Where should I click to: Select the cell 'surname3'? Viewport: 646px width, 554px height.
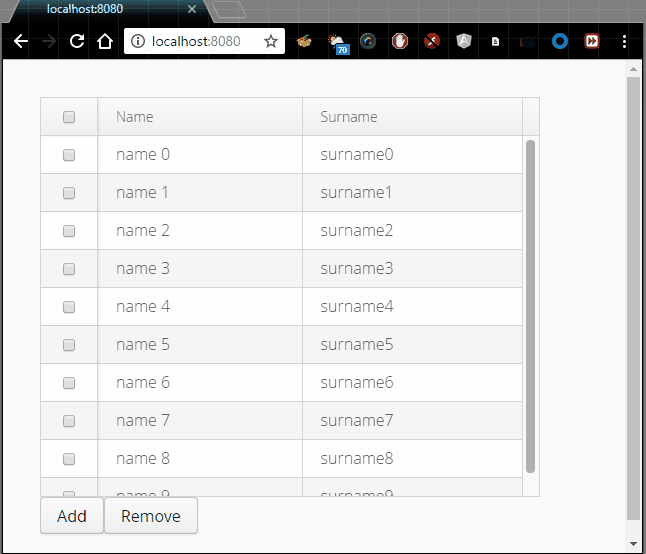[x=412, y=269]
